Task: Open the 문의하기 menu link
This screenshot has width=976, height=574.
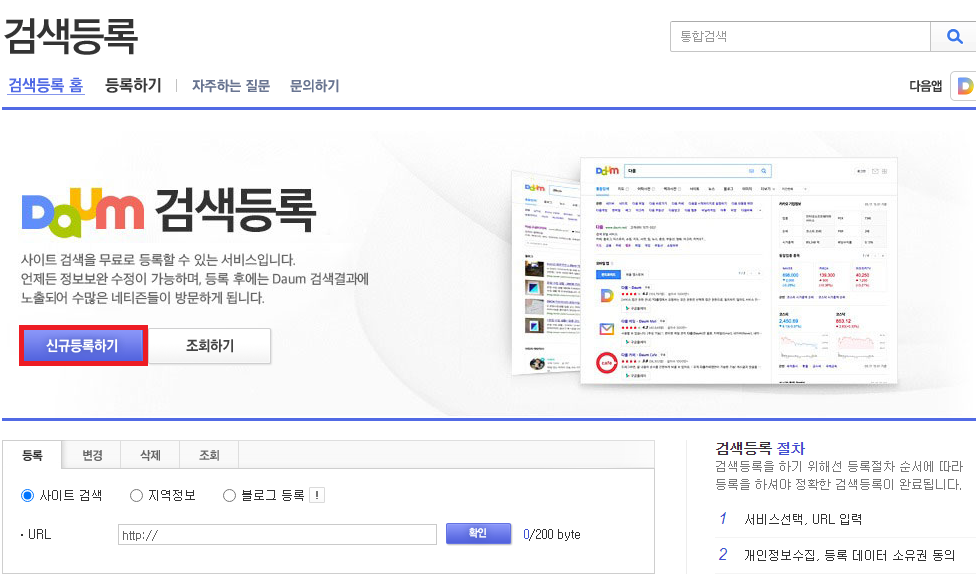Action: [315, 86]
